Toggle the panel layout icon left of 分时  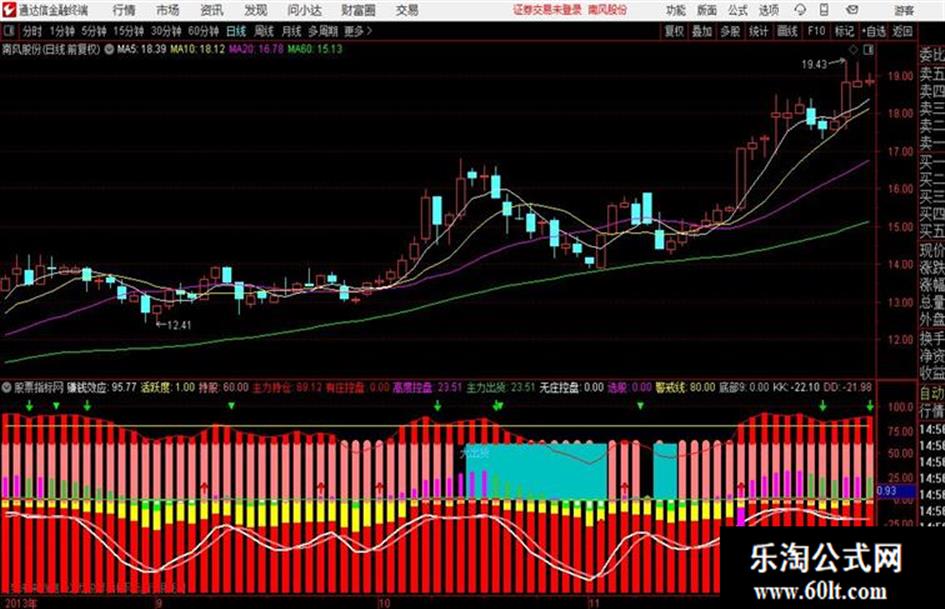[x=8, y=31]
